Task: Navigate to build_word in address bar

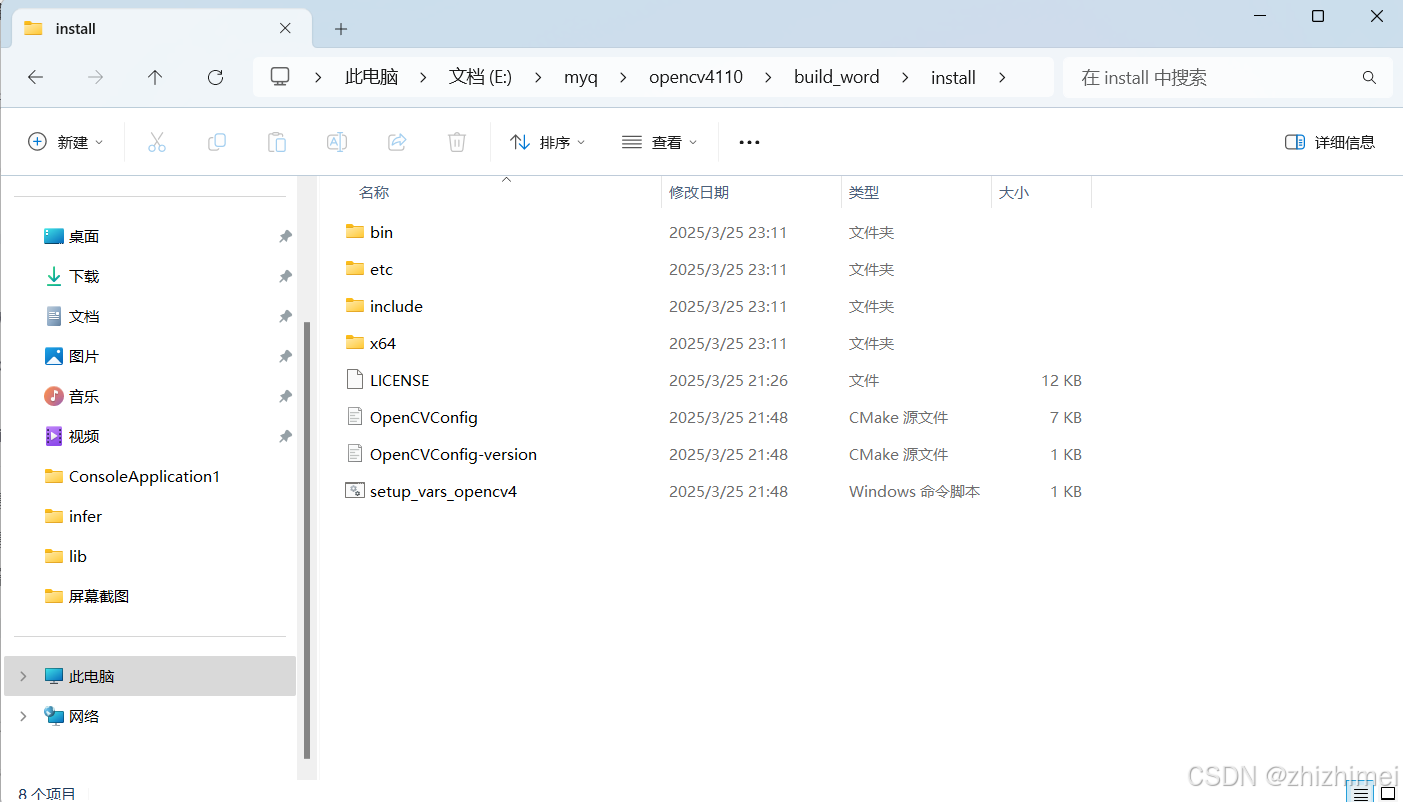Action: pyautogui.click(x=837, y=77)
